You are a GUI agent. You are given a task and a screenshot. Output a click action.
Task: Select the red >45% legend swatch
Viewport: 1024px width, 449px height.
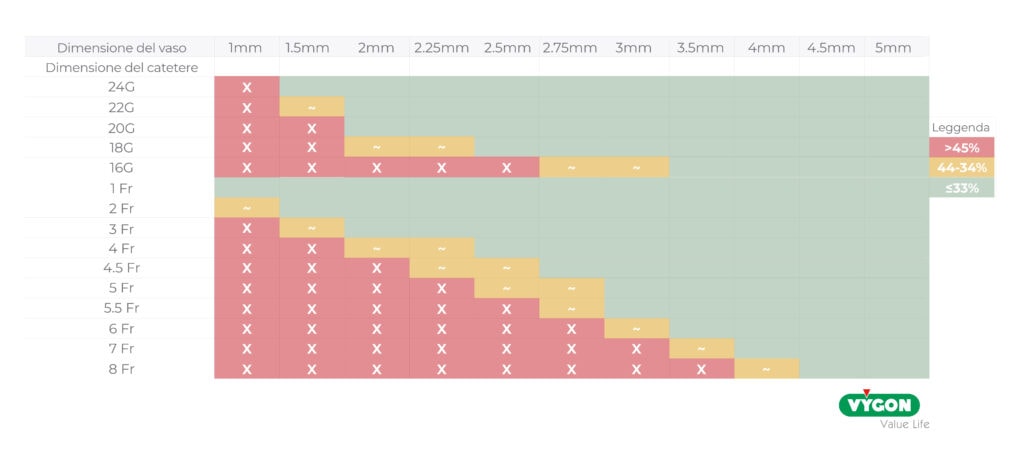961,147
